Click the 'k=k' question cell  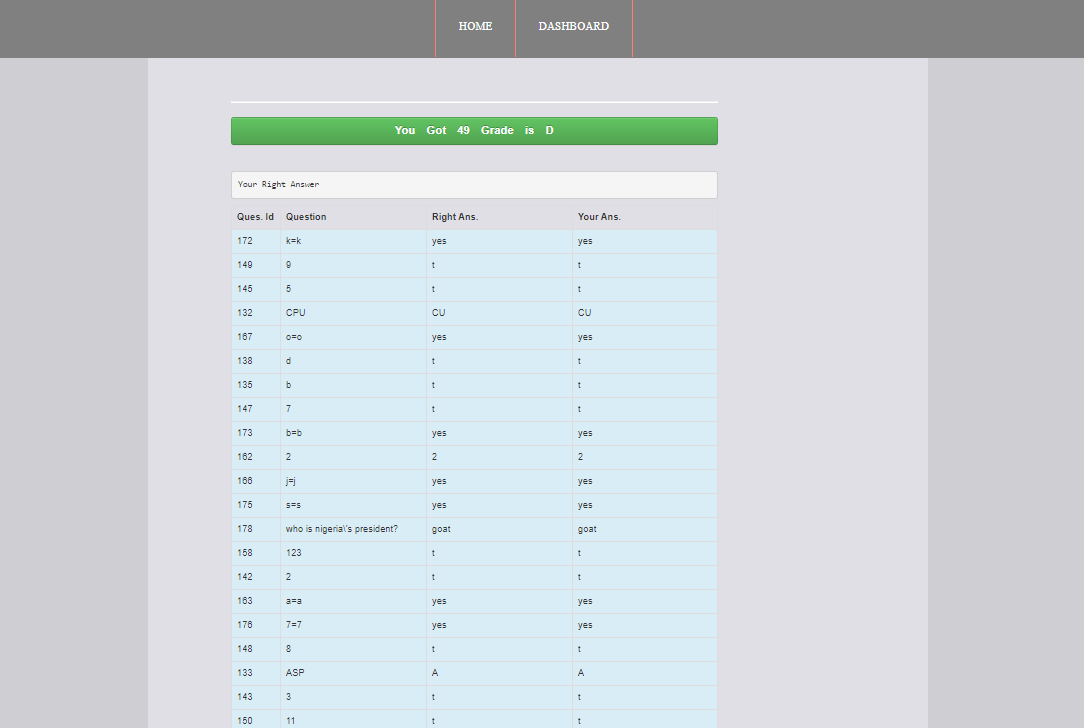click(x=293, y=241)
